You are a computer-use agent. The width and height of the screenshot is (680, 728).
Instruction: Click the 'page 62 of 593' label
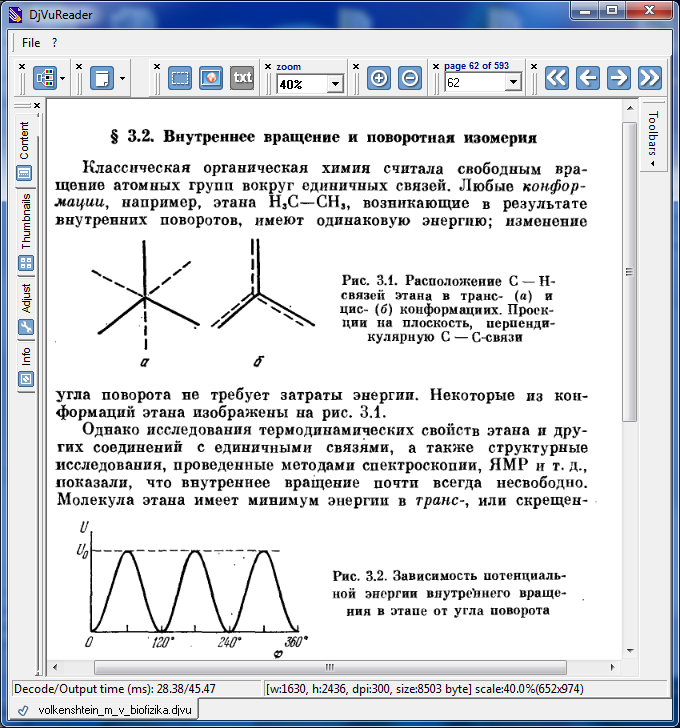coord(476,66)
